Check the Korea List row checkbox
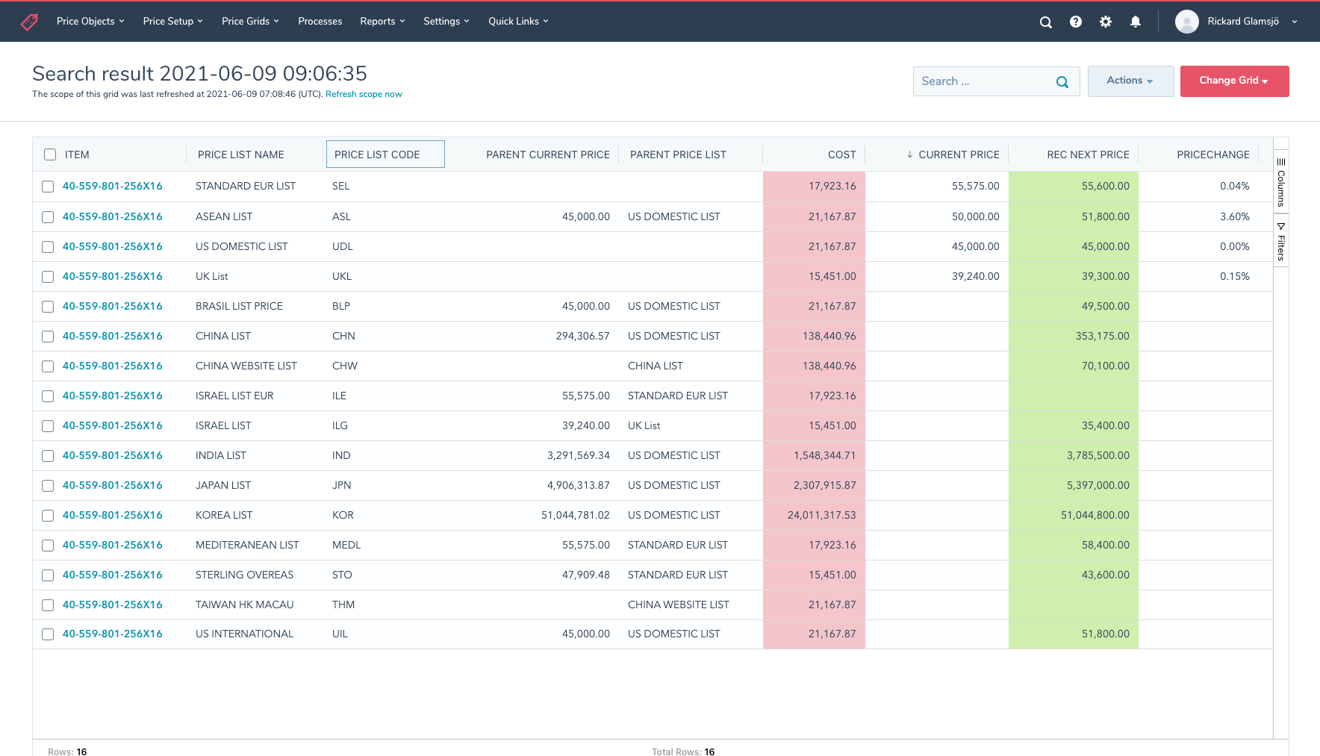 (x=48, y=516)
